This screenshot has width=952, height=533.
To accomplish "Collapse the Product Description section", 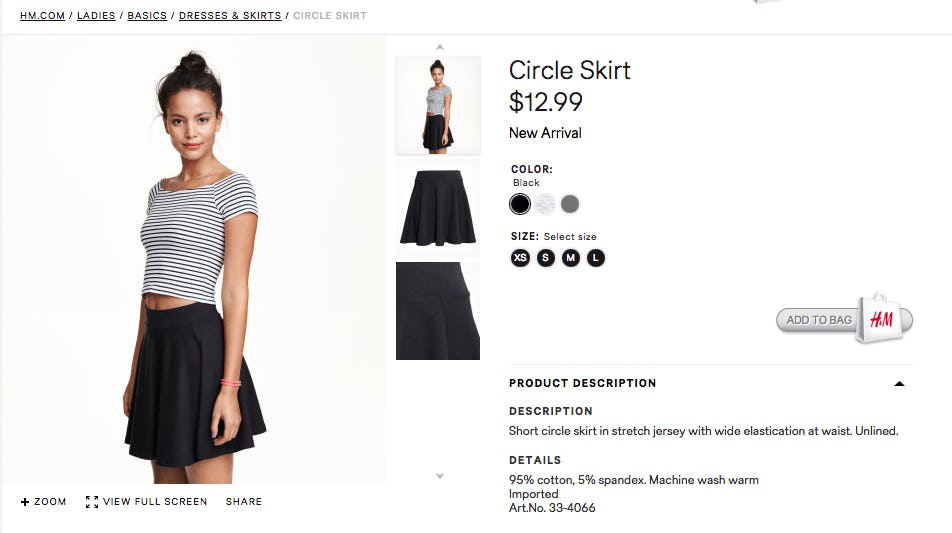I will click(x=899, y=383).
